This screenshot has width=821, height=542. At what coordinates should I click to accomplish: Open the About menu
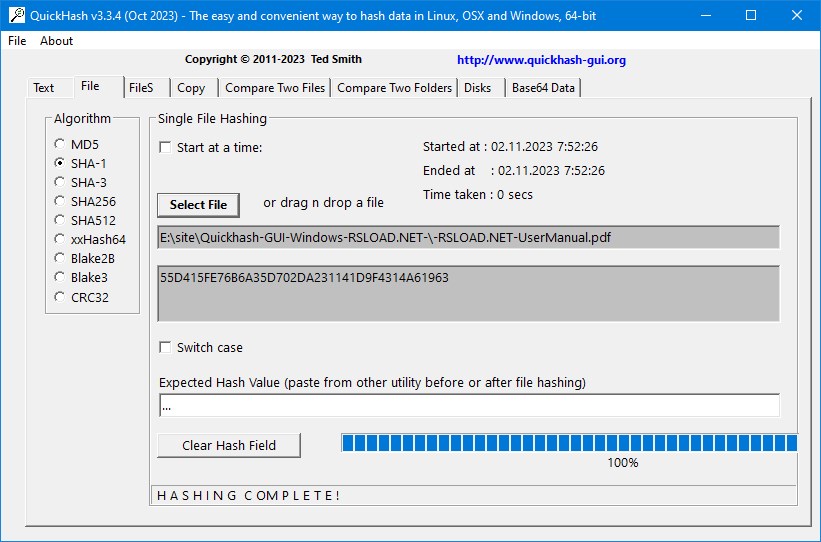[x=56, y=41]
